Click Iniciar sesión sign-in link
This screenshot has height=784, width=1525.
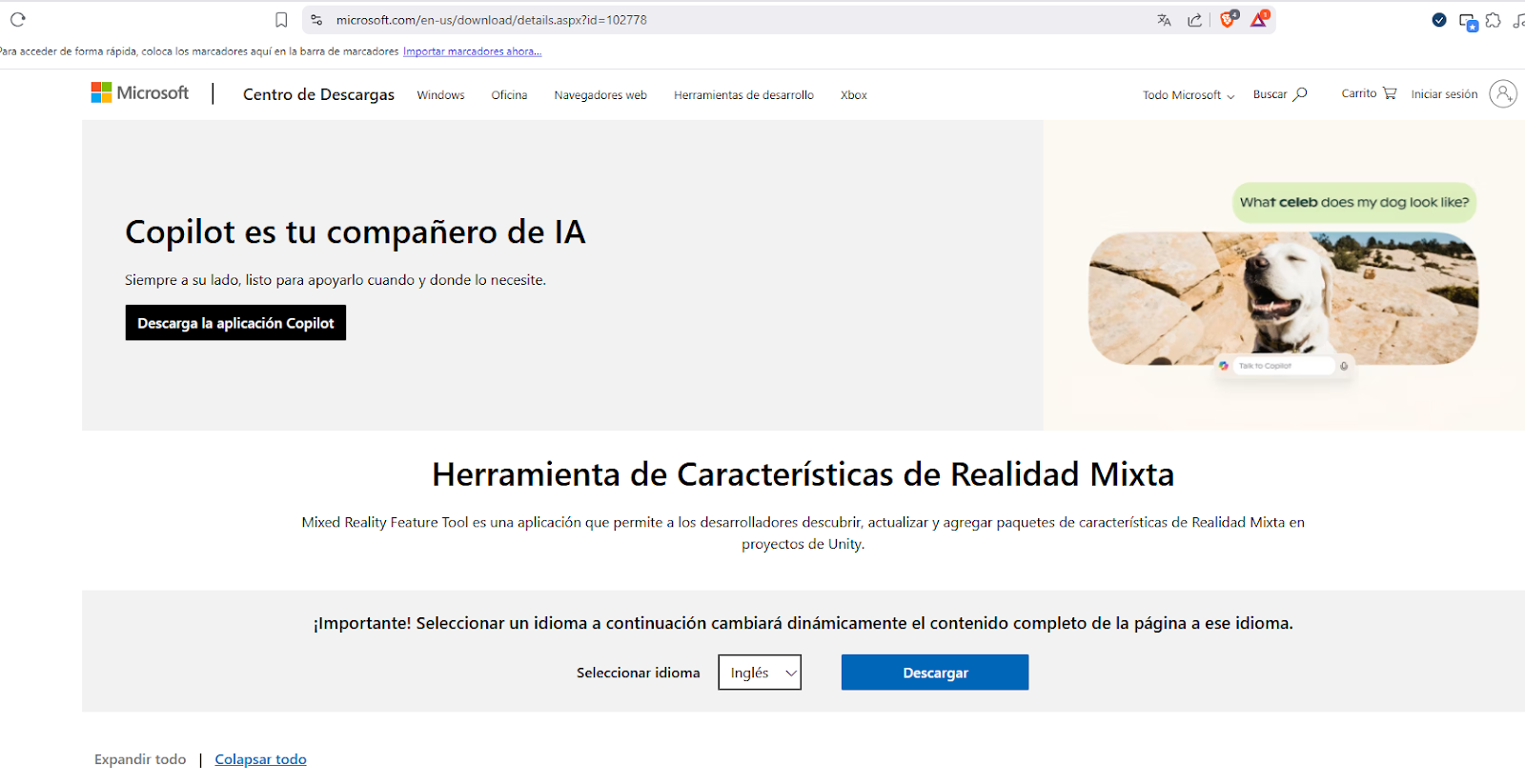tap(1444, 94)
